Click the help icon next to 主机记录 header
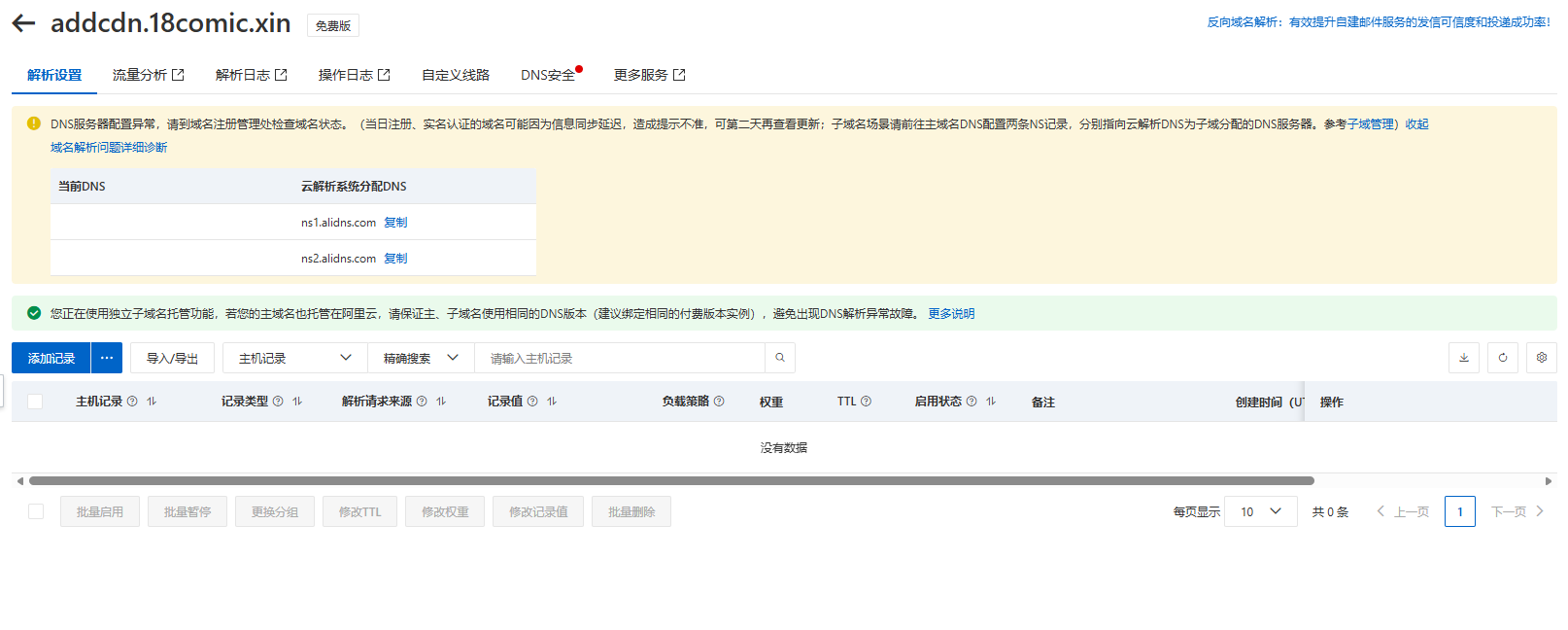 coord(132,402)
